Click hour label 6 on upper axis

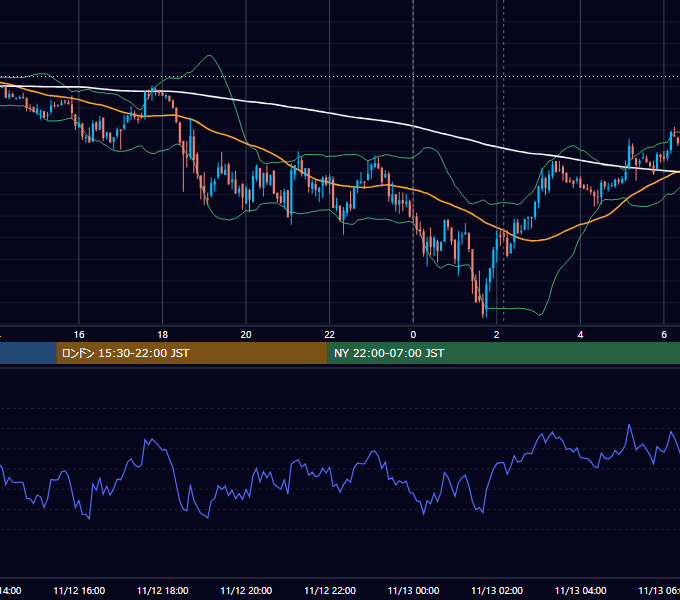coord(664,335)
